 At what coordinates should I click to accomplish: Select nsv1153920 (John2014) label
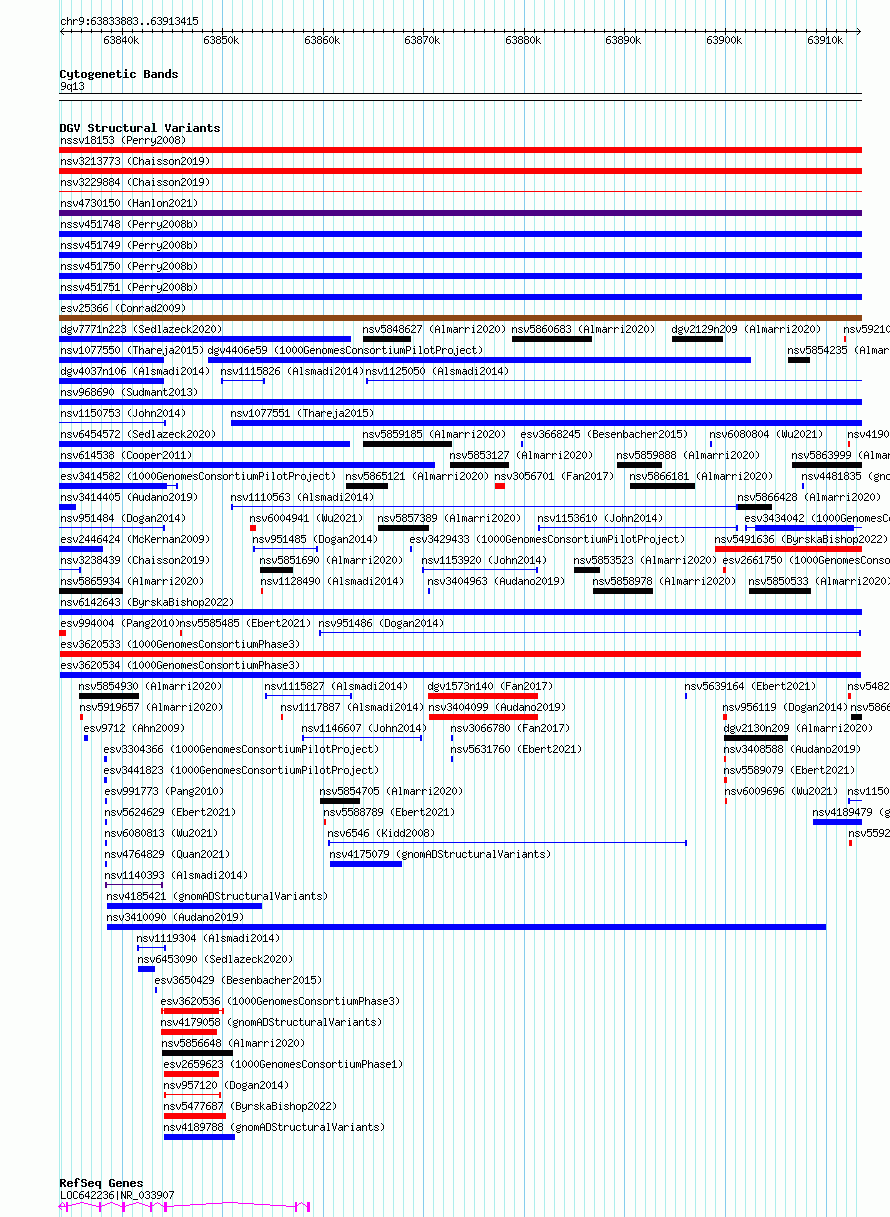coord(484,560)
